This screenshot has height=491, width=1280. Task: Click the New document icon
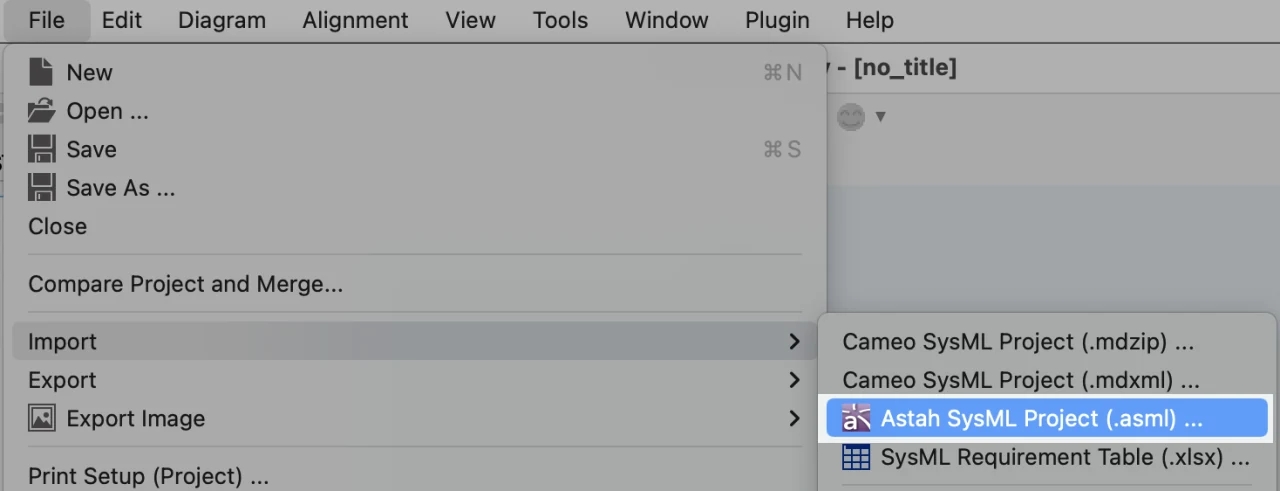click(41, 72)
